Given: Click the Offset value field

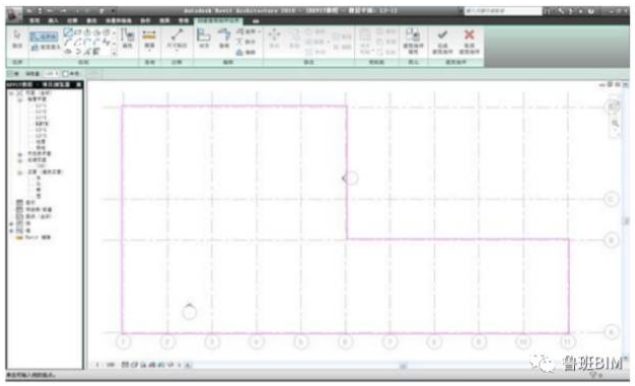Looking at the screenshot, I should 51,74.
